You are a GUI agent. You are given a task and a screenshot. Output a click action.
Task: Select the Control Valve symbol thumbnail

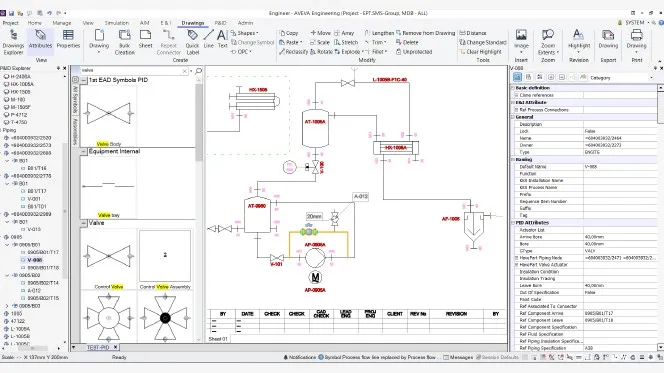coord(108,259)
